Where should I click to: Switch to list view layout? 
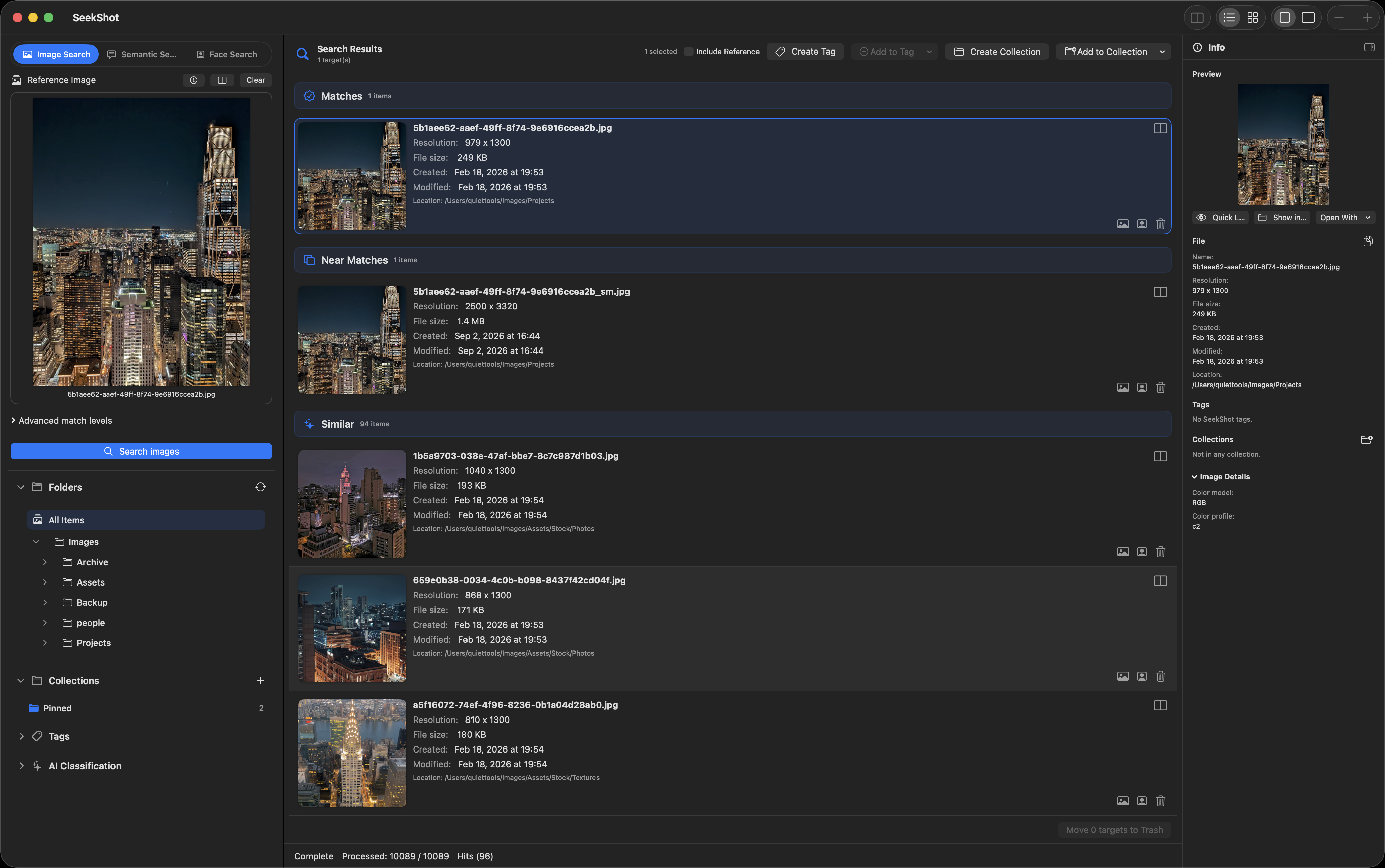click(1229, 18)
